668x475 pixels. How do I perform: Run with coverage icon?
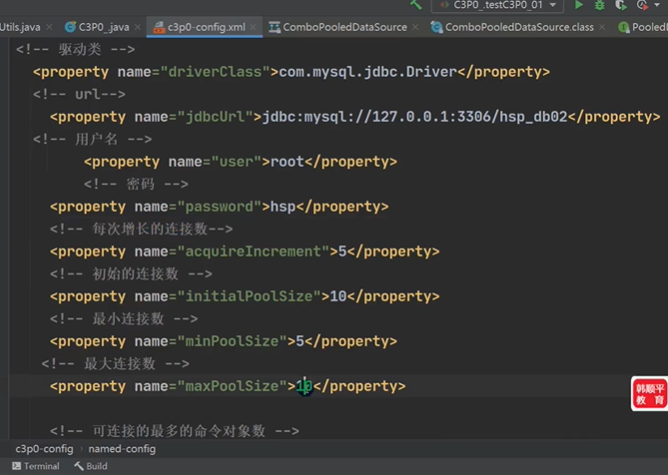tap(620, 5)
